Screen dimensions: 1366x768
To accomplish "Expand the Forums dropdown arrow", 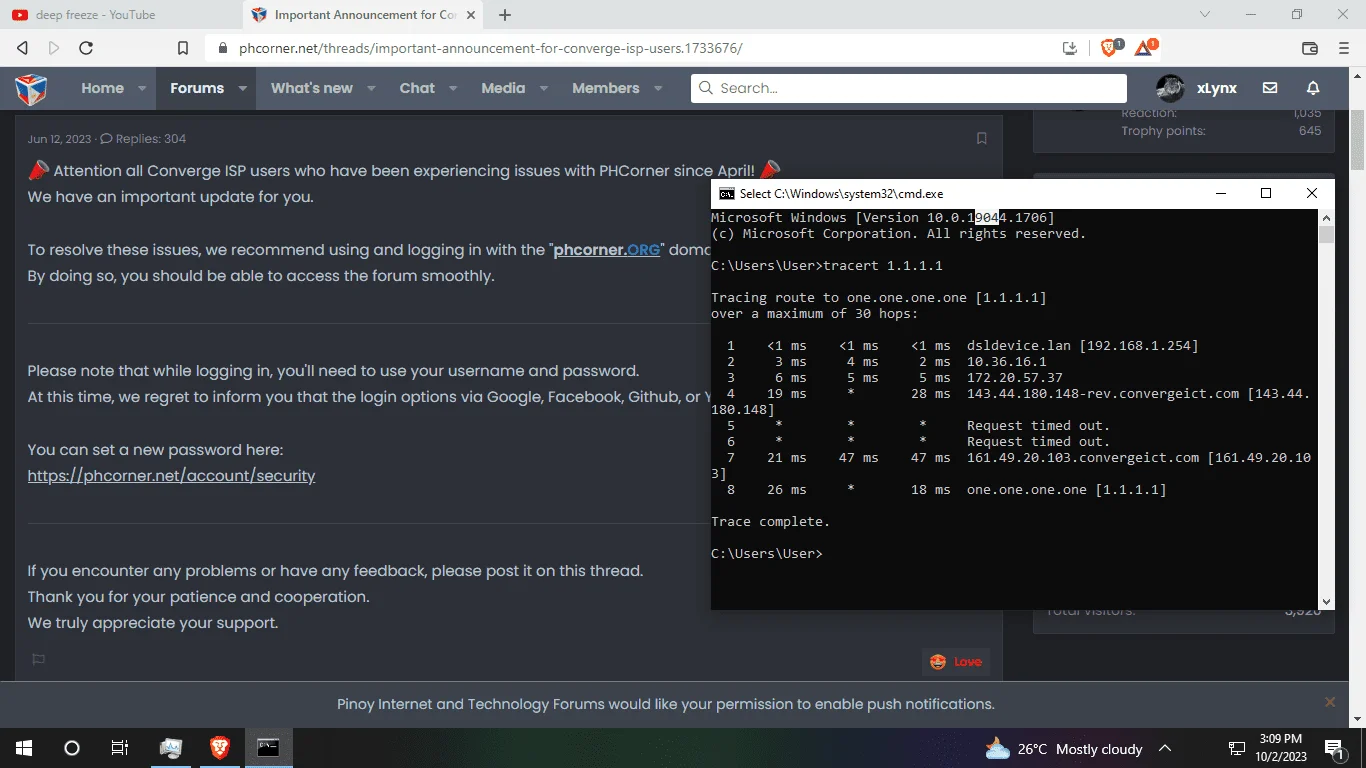I will (x=242, y=88).
